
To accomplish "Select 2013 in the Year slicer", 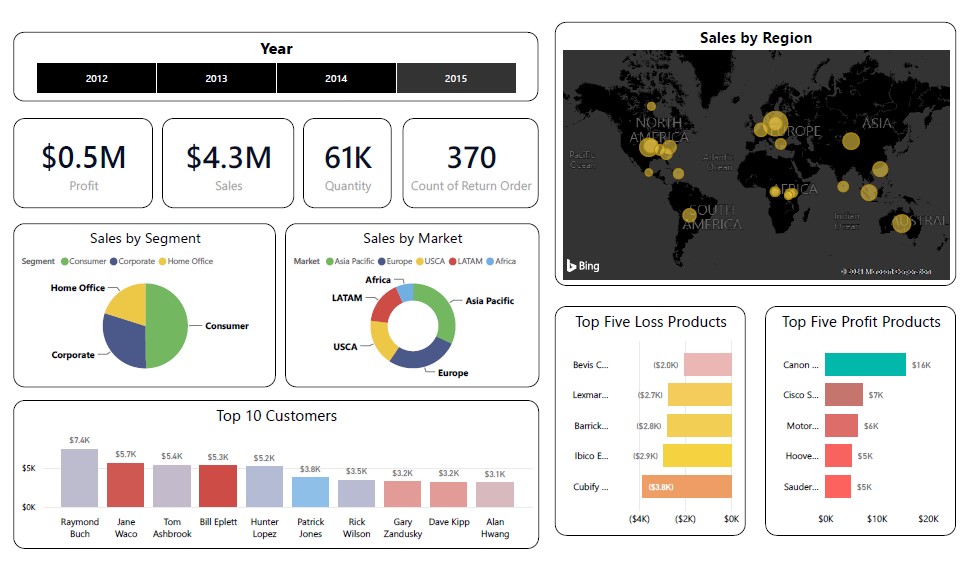I will pyautogui.click(x=216, y=78).
